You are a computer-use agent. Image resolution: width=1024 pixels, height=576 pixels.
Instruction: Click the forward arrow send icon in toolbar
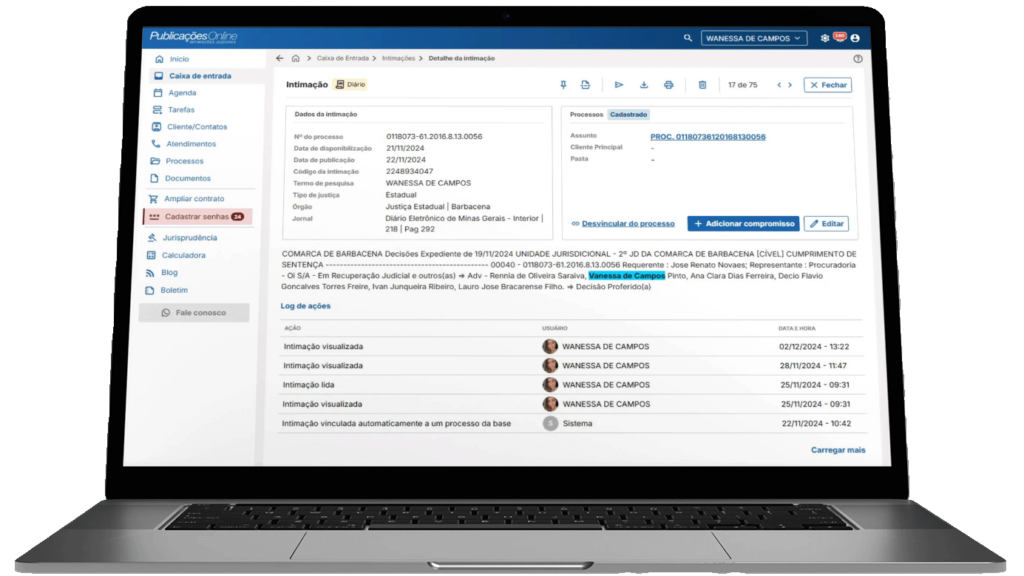pos(618,85)
